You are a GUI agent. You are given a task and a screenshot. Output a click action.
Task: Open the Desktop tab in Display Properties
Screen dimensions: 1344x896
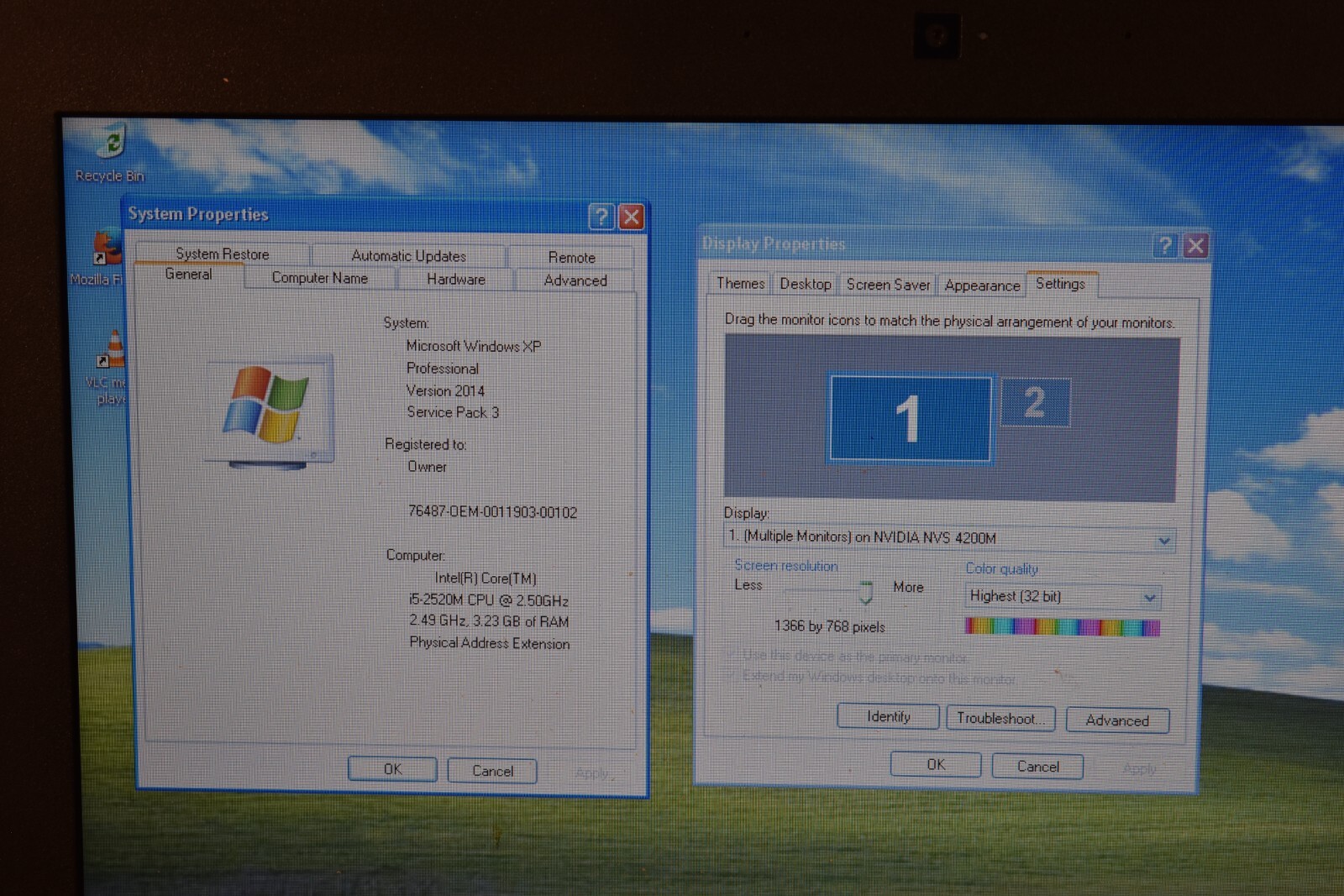pyautogui.click(x=805, y=284)
